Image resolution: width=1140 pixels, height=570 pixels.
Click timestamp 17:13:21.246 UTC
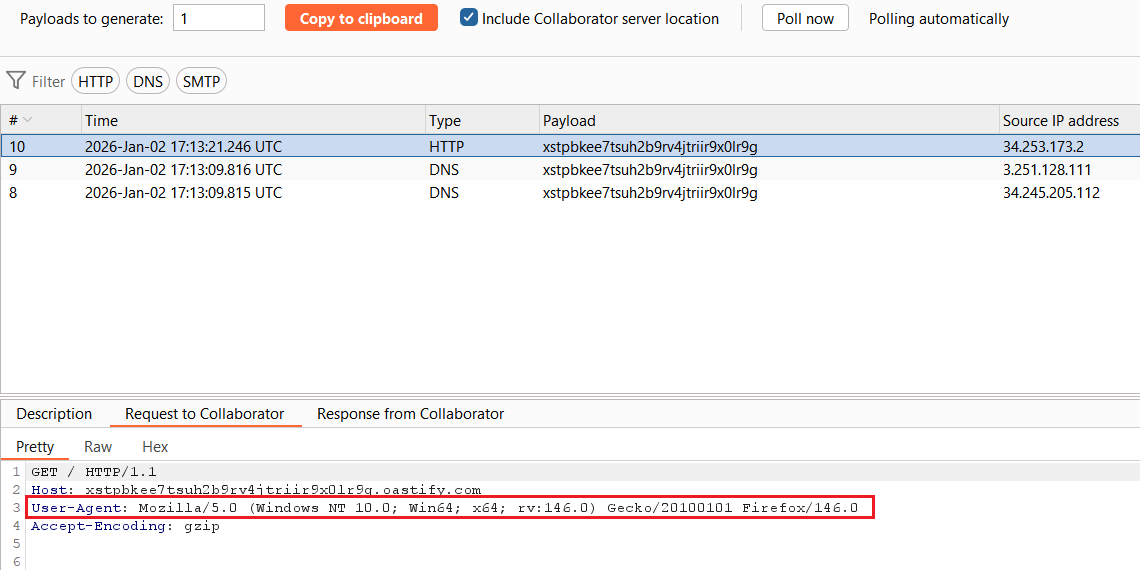[x=183, y=146]
